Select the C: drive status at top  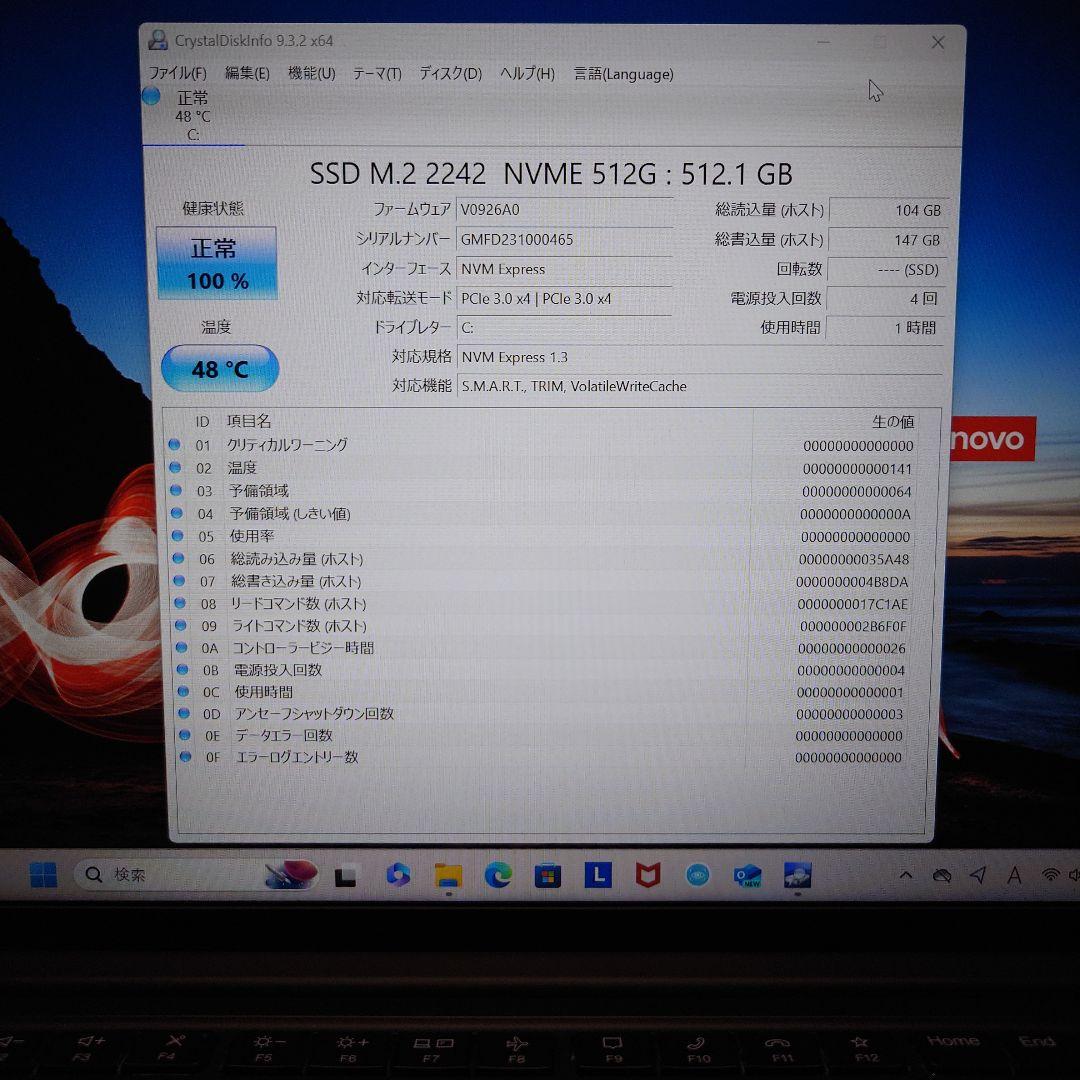(x=192, y=115)
